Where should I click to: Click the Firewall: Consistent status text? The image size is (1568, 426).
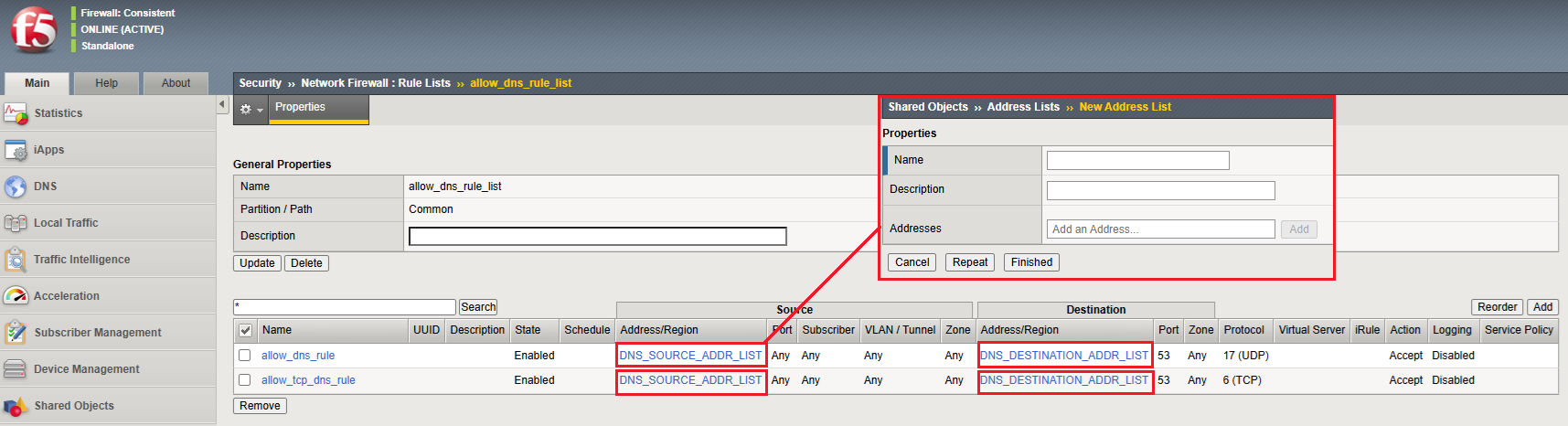click(128, 13)
